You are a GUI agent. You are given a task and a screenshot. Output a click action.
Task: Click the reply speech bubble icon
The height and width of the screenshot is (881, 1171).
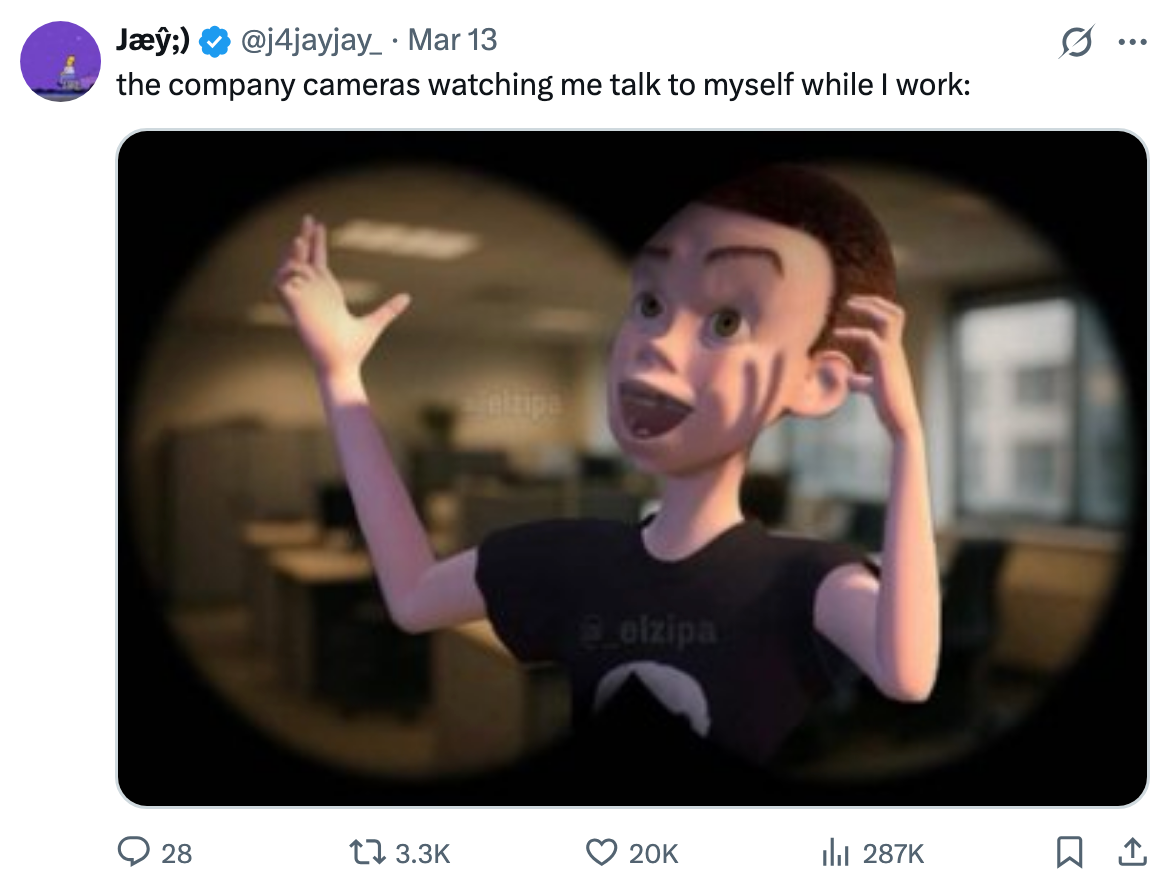[133, 852]
